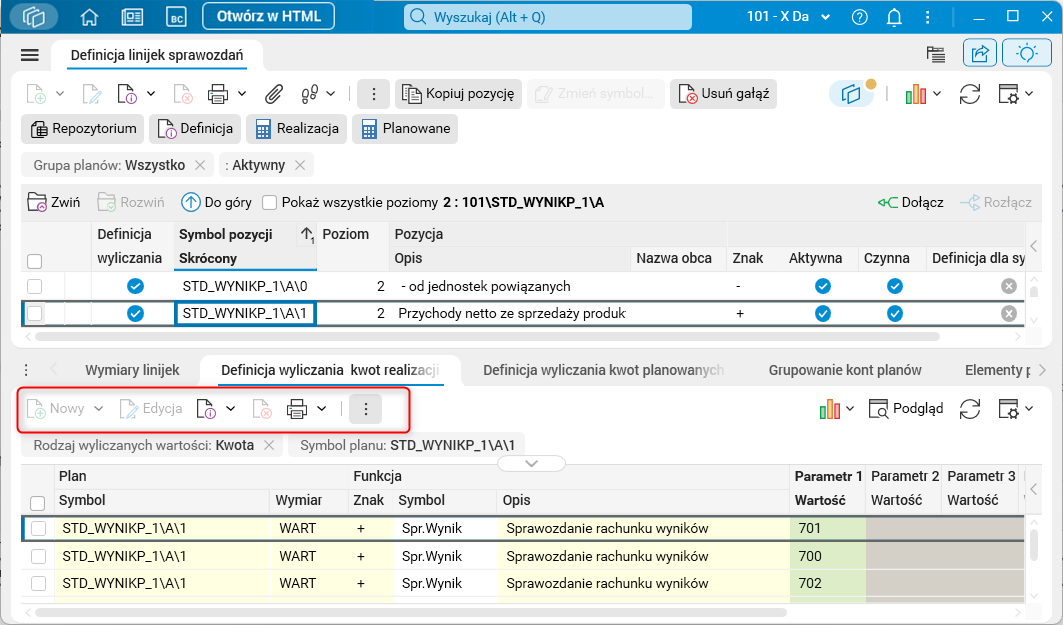Screen dimensions: 1063x625
Task: Click lower horizontal scrollbar
Action: [x=412, y=612]
